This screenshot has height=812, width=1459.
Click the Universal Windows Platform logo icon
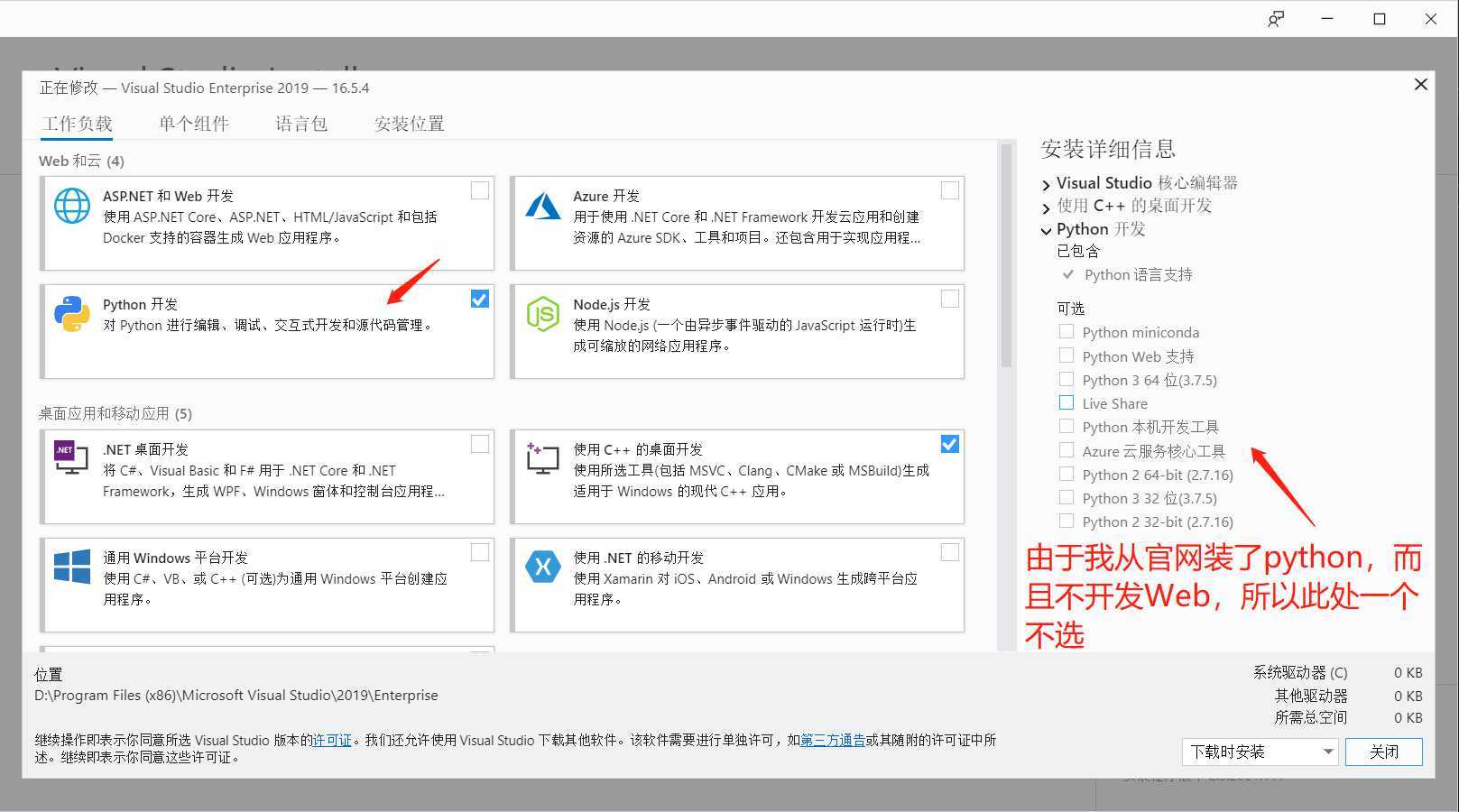(72, 567)
